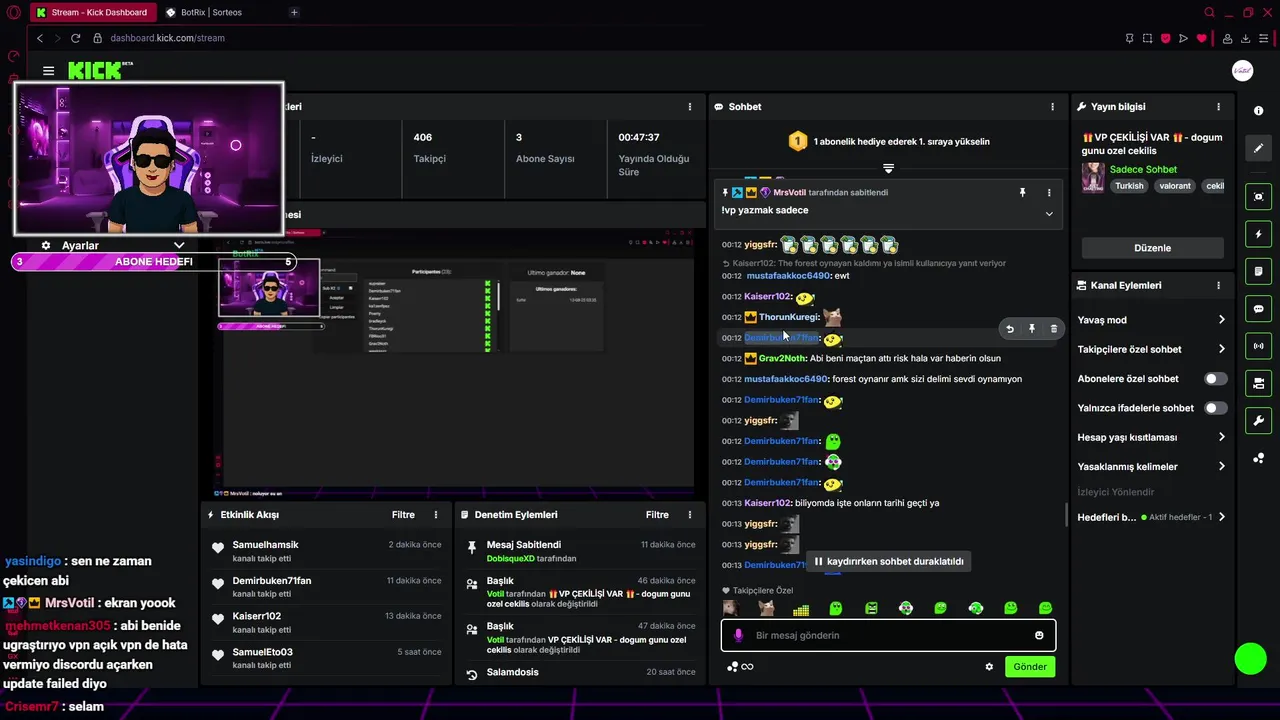Open the hamburger menu beside Kick logo
Image resolution: width=1280 pixels, height=720 pixels.
pyautogui.click(x=48, y=71)
